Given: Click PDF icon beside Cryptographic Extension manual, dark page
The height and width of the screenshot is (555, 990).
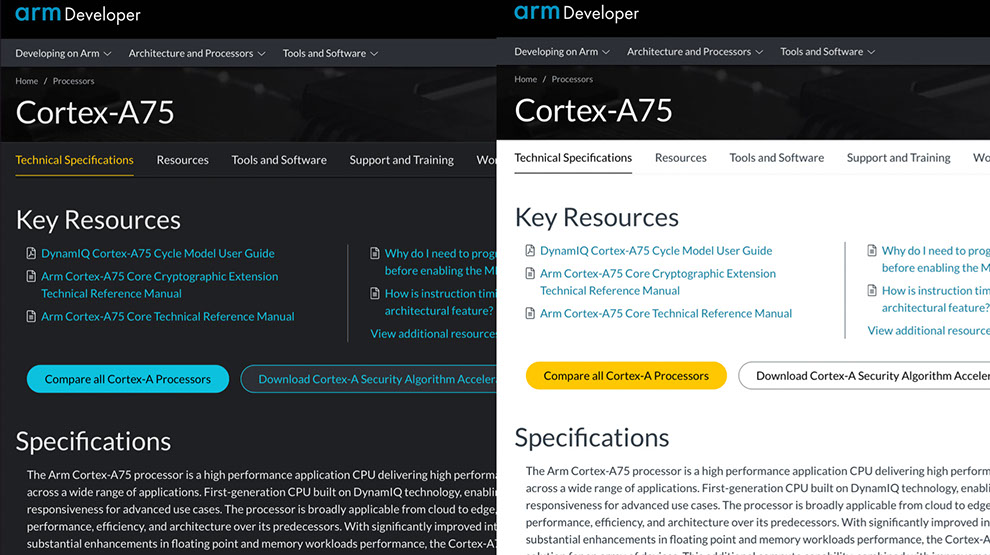Looking at the screenshot, I should click(x=32, y=277).
